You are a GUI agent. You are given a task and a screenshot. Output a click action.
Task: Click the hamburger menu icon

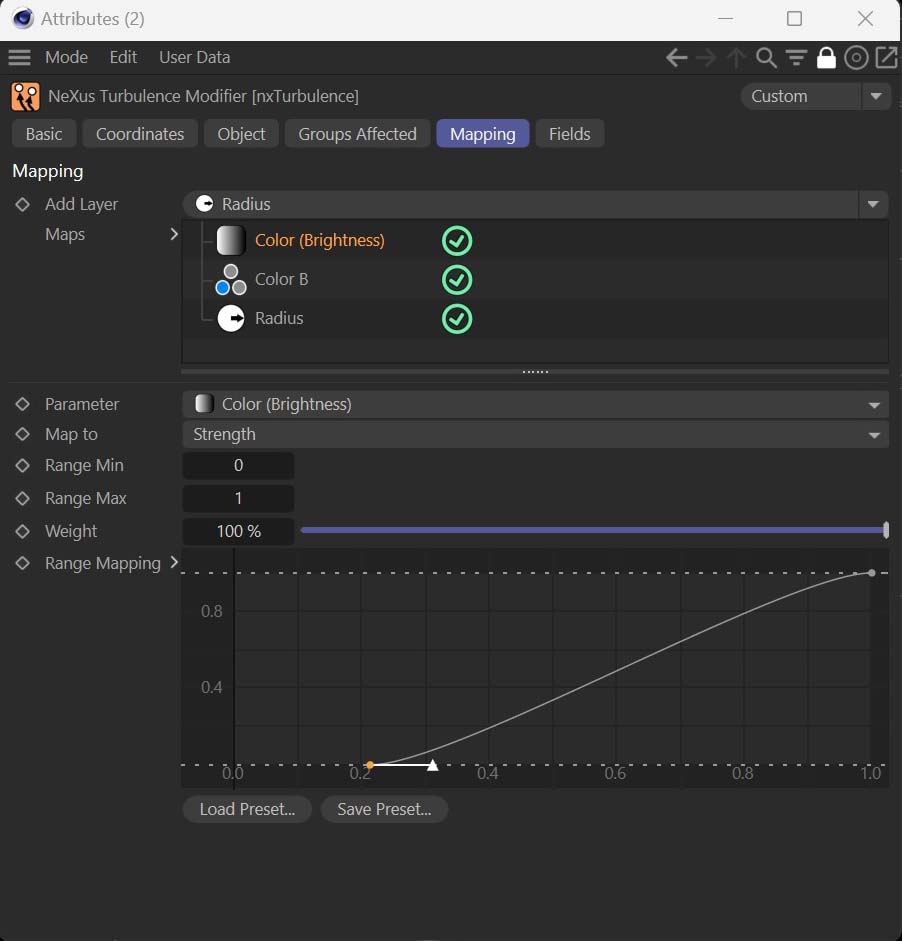(x=20, y=58)
